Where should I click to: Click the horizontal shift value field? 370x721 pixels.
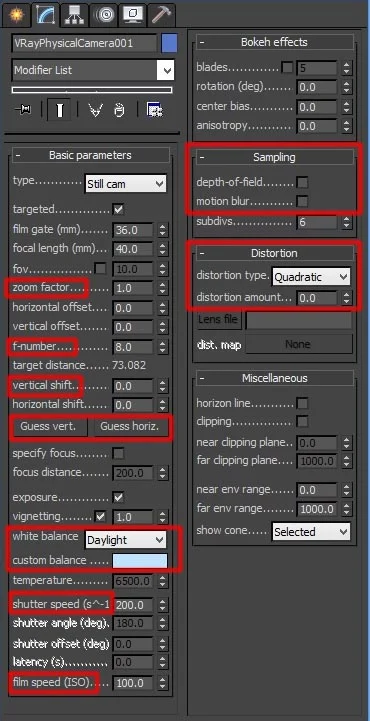133,405
